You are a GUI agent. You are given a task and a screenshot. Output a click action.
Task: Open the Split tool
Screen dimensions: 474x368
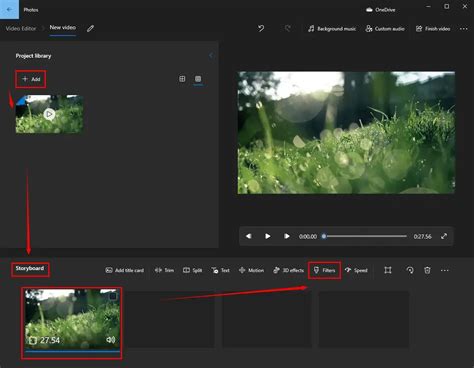[192, 270]
